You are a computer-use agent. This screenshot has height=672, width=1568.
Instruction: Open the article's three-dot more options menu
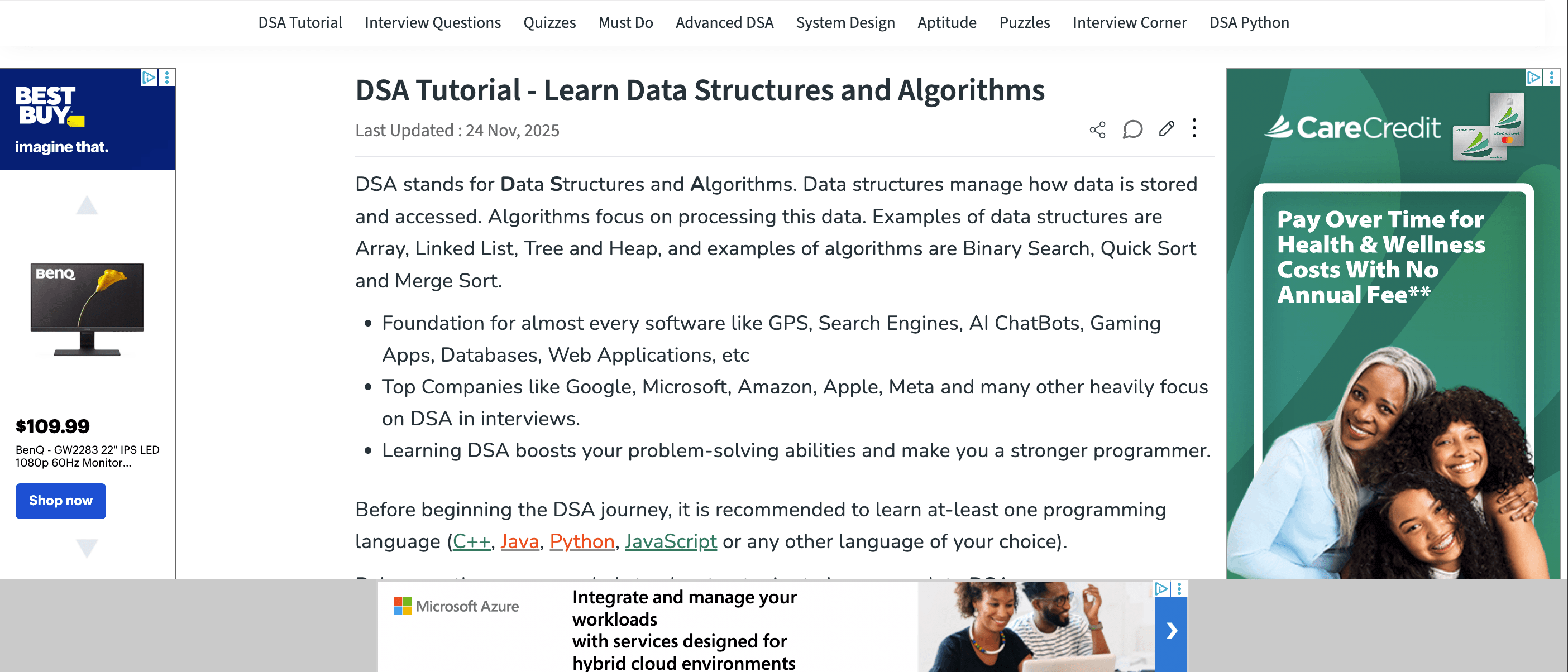[1194, 128]
